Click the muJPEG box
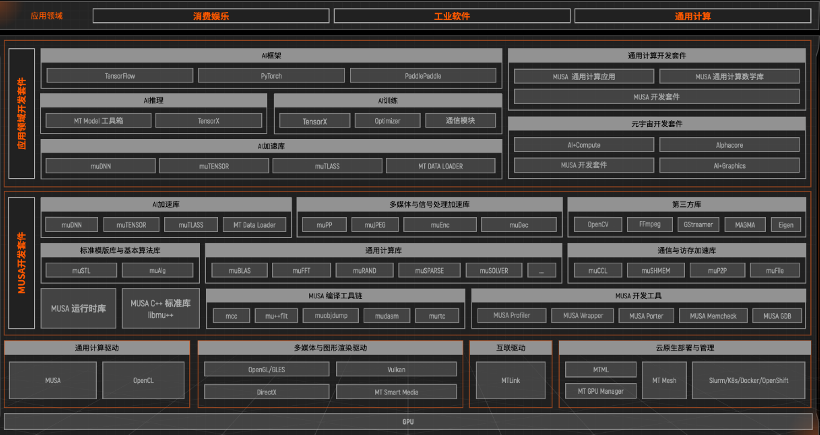Screen dimensions: 820x435 point(375,225)
